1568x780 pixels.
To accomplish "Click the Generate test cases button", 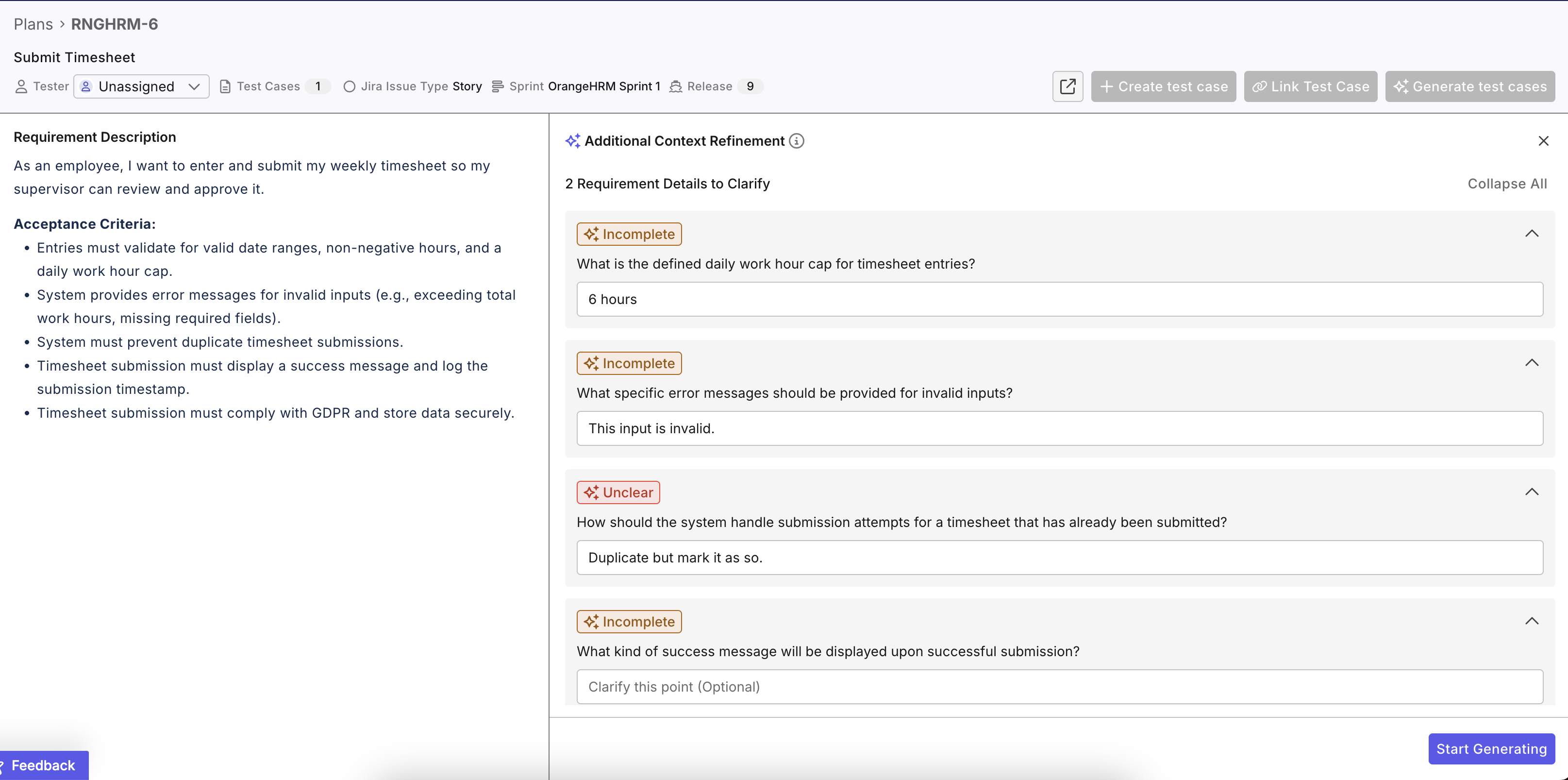I will point(1469,86).
